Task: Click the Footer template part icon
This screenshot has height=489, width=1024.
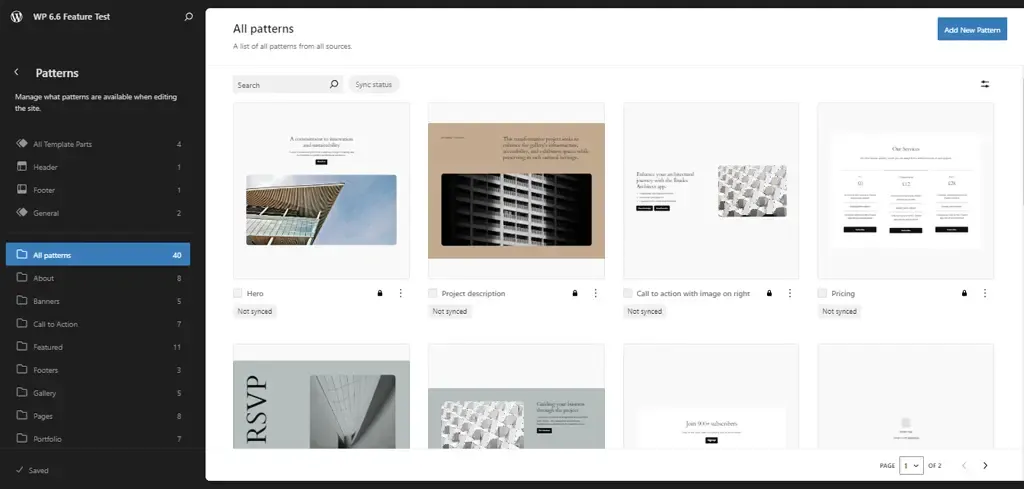Action: [x=22, y=189]
